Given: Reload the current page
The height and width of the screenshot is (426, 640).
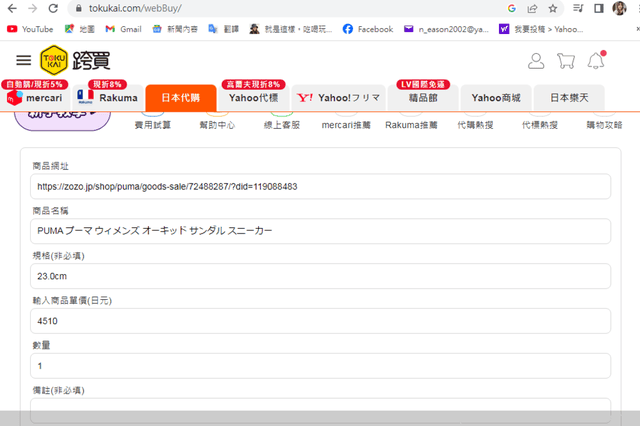Looking at the screenshot, I should 53,8.
